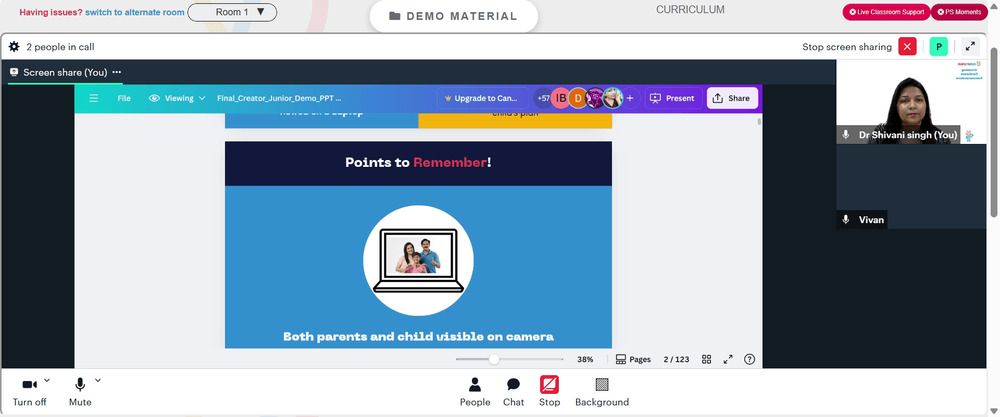Click the 38% zoom percentage
The image size is (1000, 417).
tap(585, 360)
